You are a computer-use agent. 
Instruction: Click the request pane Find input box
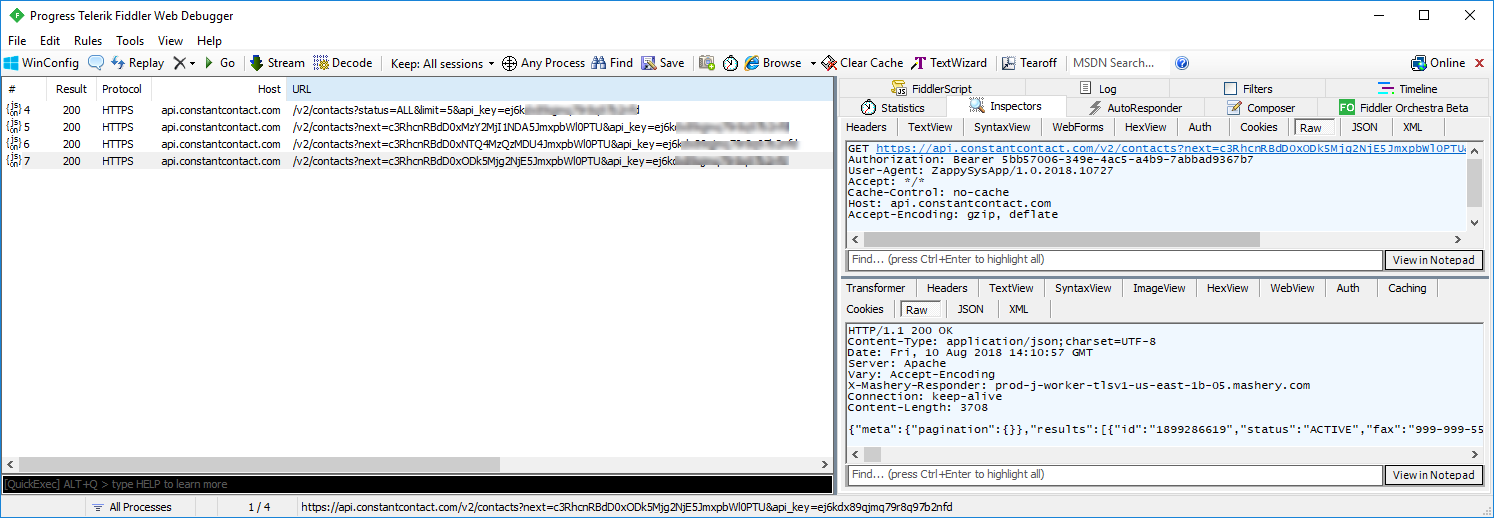coord(1114,260)
